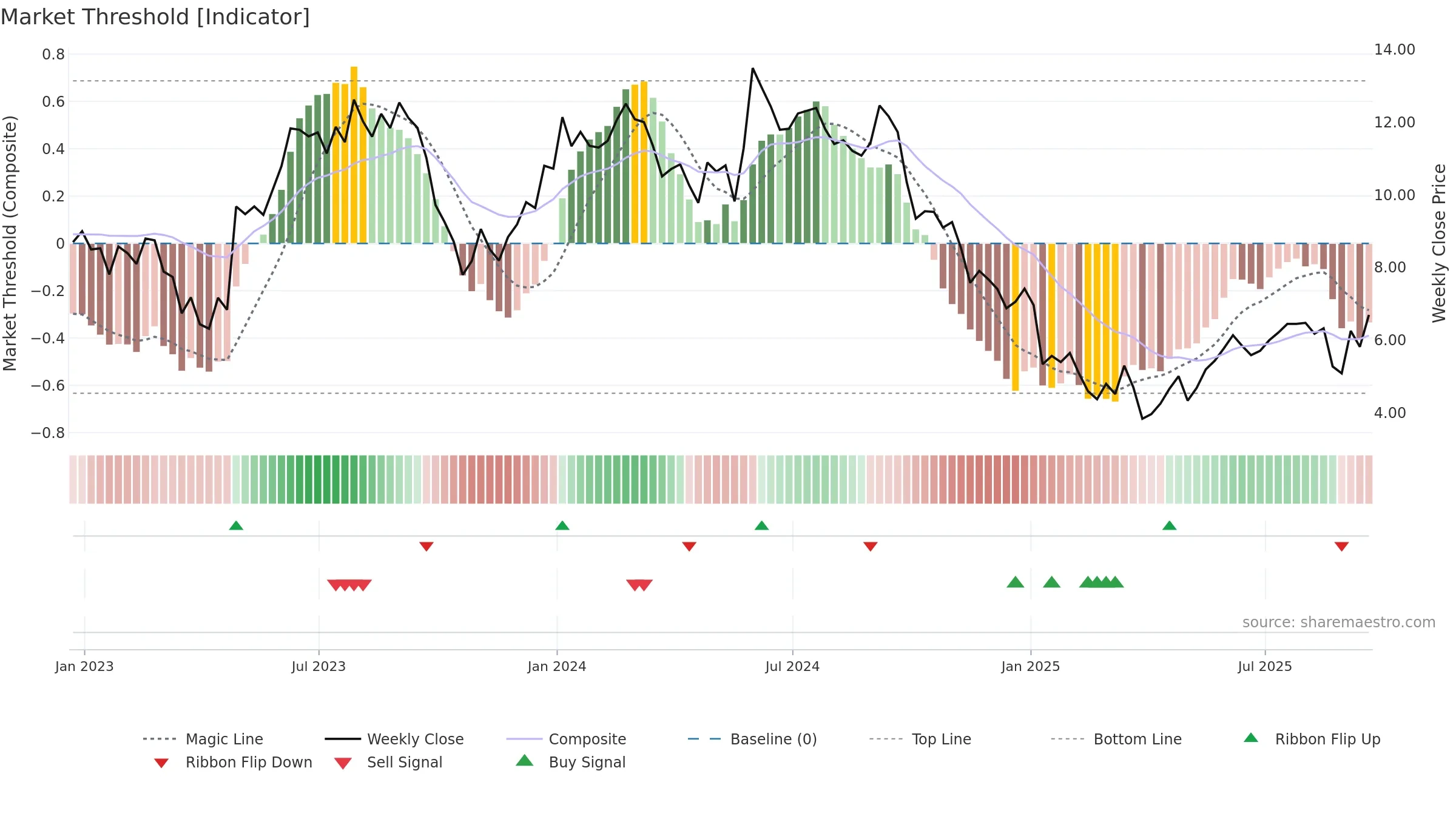Click the Jul 2024 x-axis label

tap(792, 666)
